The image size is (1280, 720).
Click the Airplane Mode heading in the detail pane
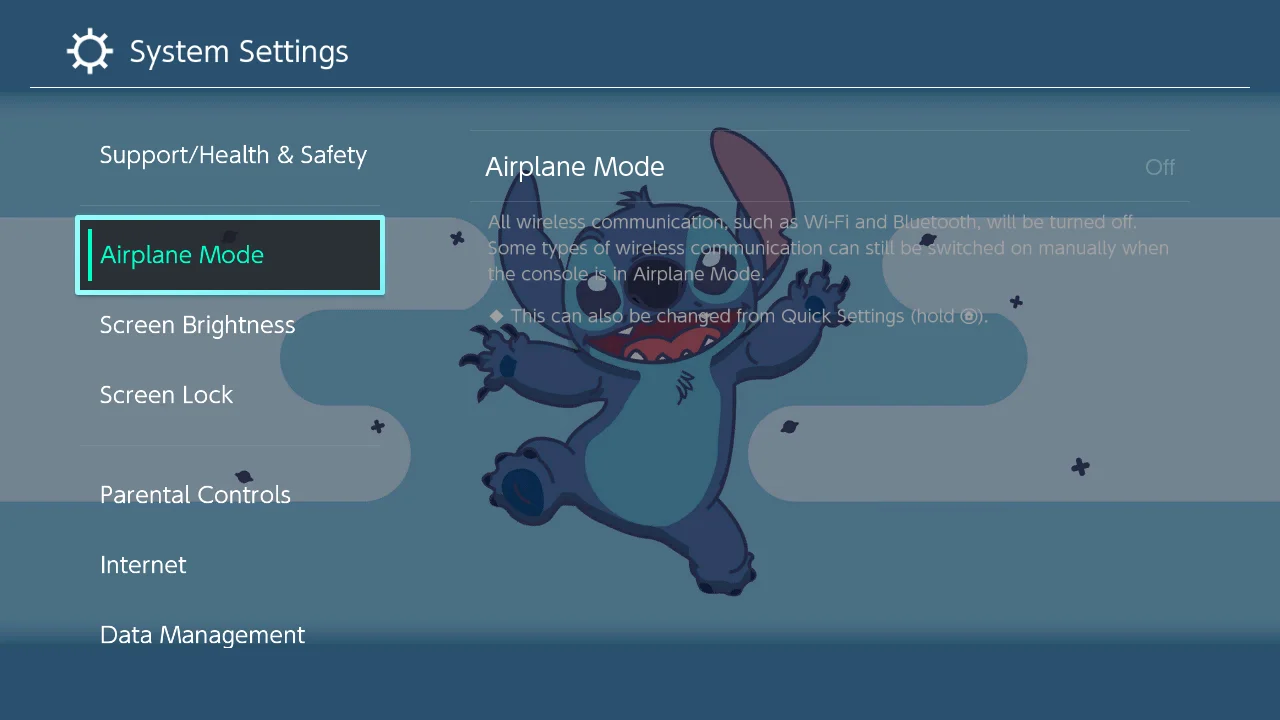pos(575,167)
